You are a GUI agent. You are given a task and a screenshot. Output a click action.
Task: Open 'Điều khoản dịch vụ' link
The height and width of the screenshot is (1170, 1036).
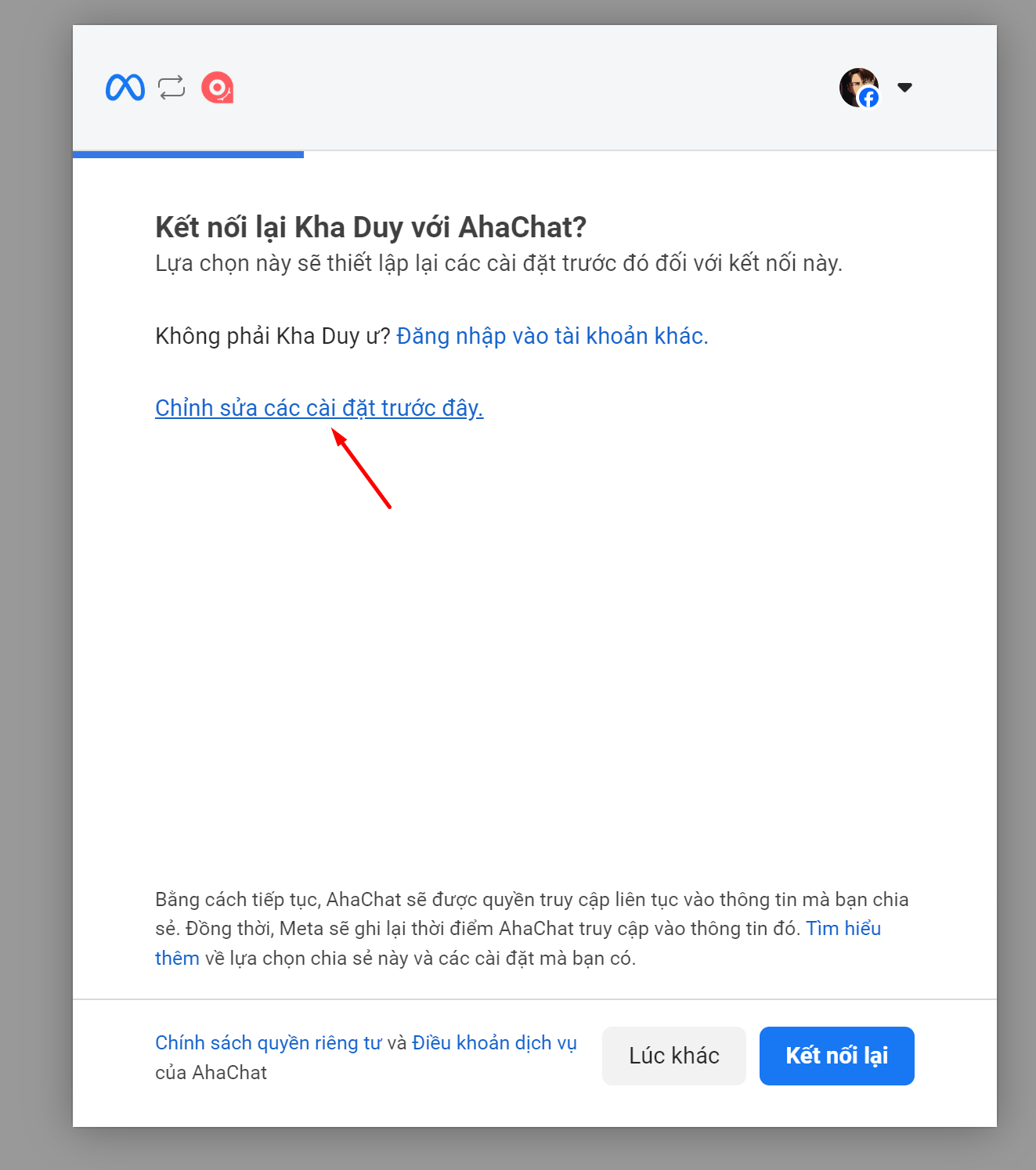coord(494,1043)
